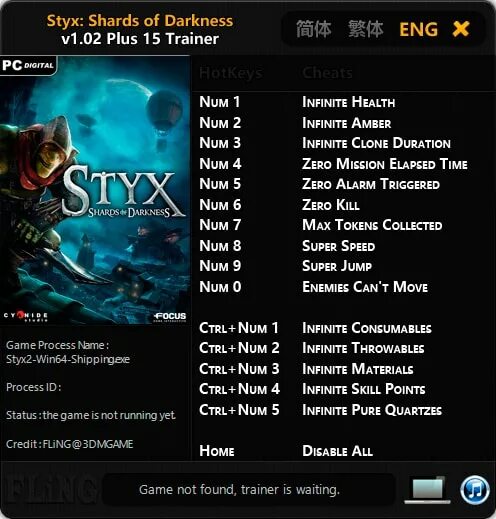Toggle the Super Speed cheat
The height and width of the screenshot is (519, 496).
338,246
